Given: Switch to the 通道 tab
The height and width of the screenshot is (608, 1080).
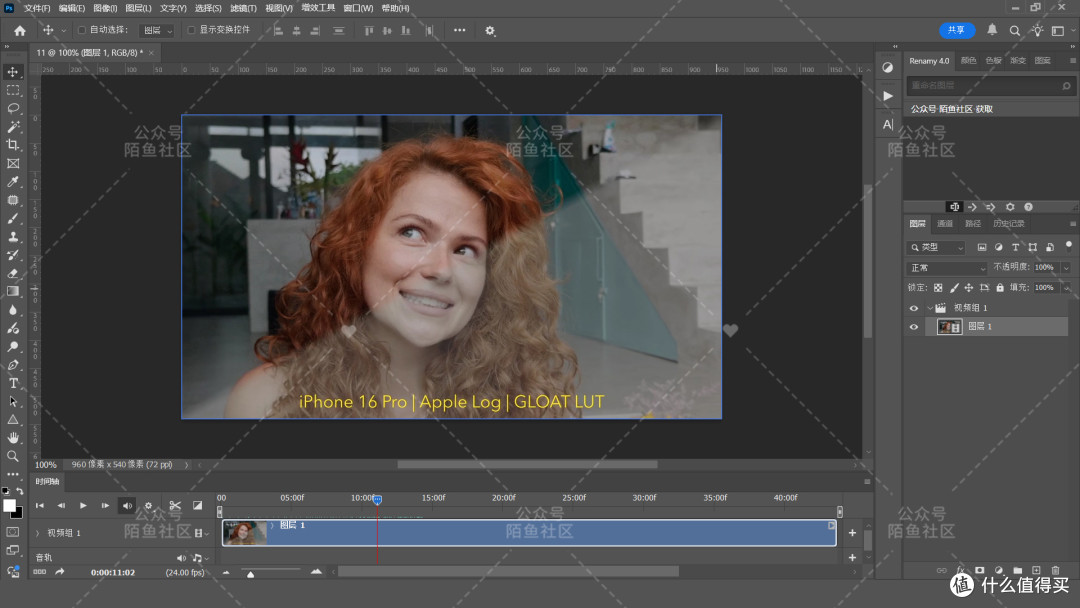Looking at the screenshot, I should point(945,224).
